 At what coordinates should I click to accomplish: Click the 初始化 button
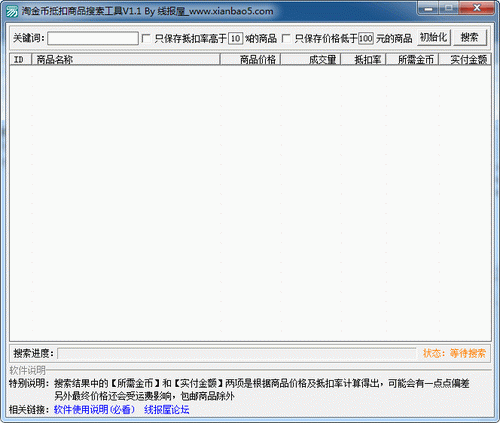point(434,37)
